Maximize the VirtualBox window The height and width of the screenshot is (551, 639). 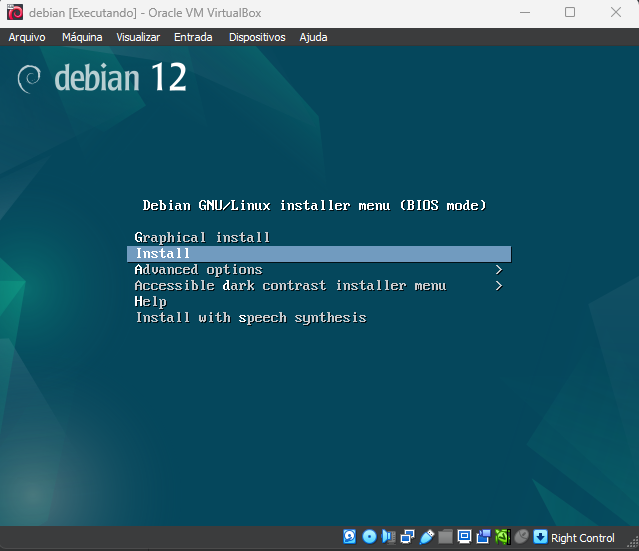[570, 13]
